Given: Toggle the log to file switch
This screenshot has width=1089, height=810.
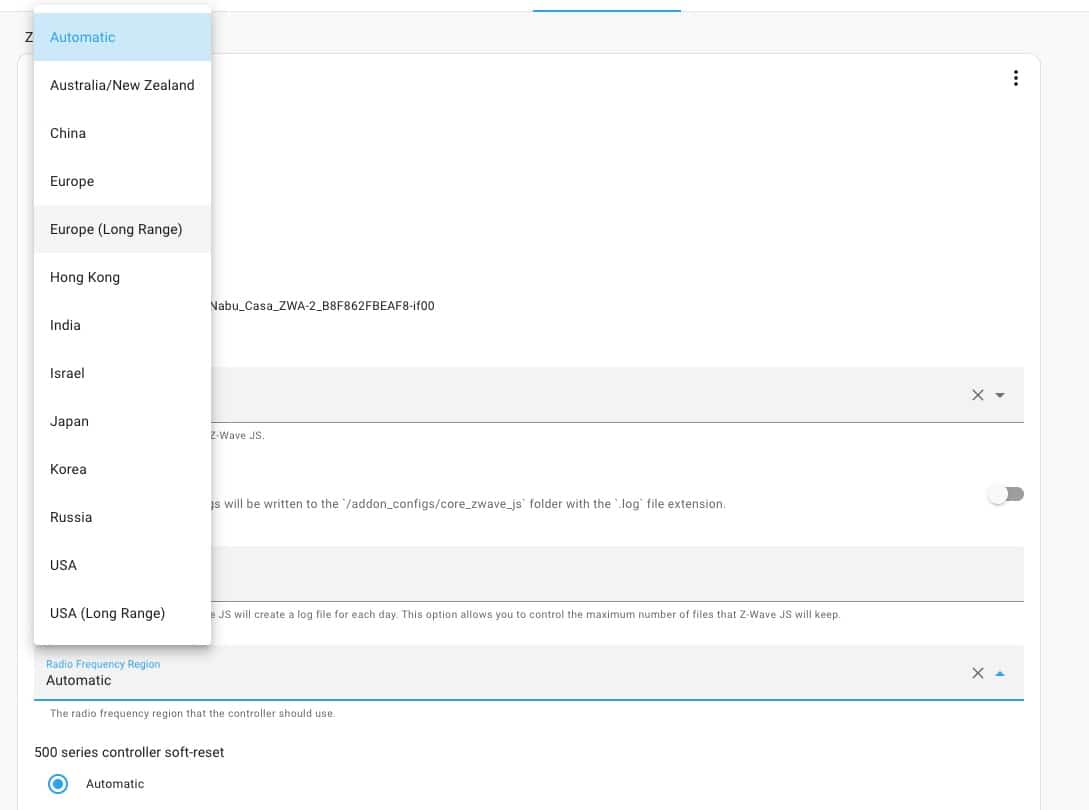Looking at the screenshot, I should pyautogui.click(x=1006, y=494).
